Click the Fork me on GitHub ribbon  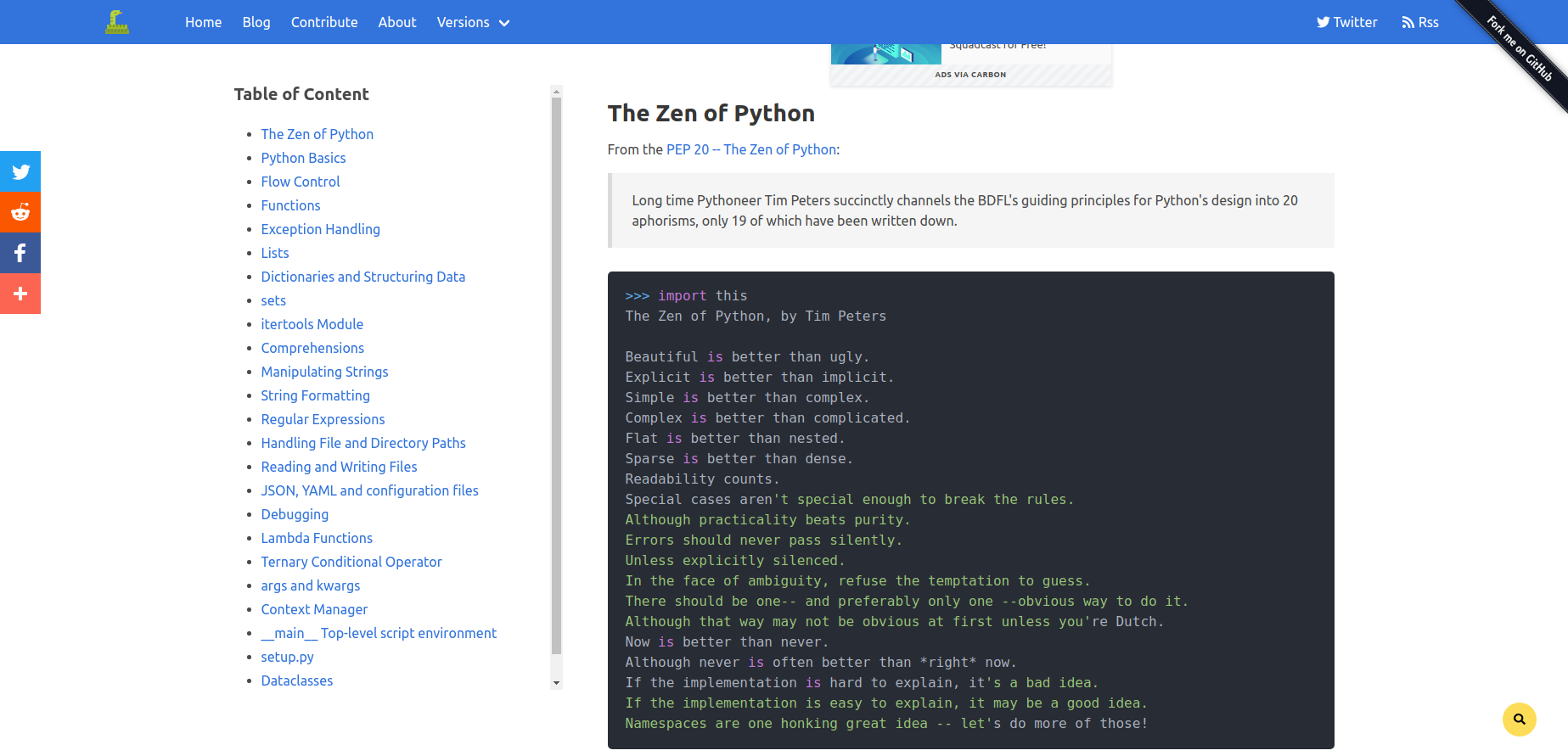pos(1520,48)
